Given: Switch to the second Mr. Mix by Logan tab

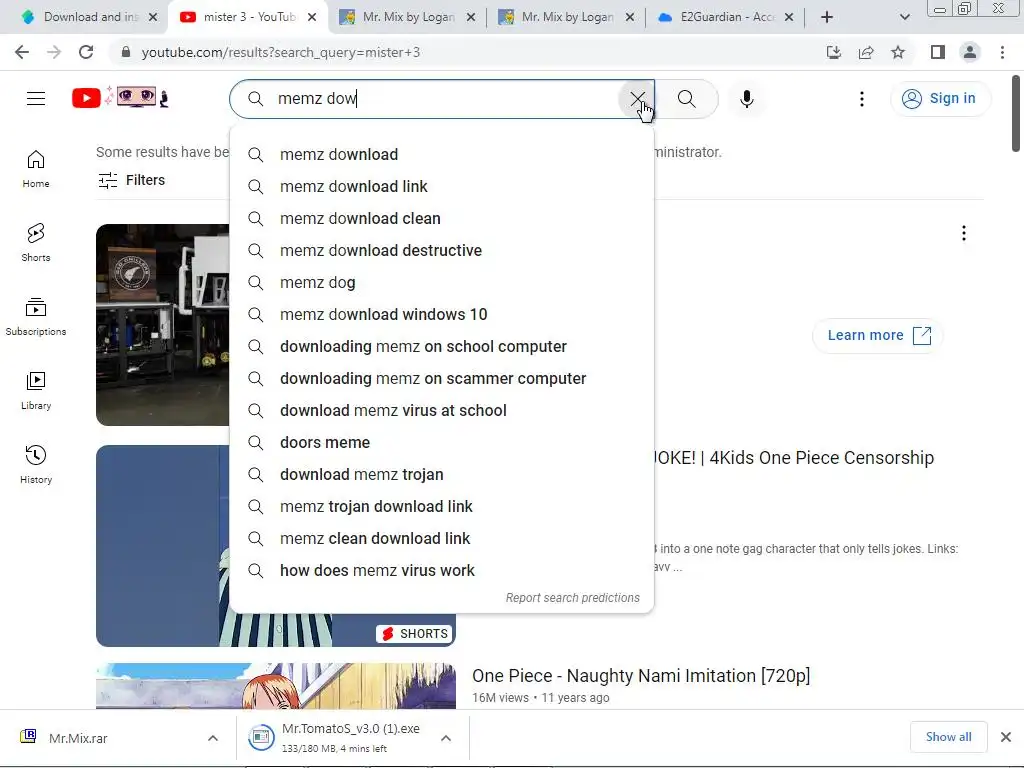Looking at the screenshot, I should (x=567, y=17).
